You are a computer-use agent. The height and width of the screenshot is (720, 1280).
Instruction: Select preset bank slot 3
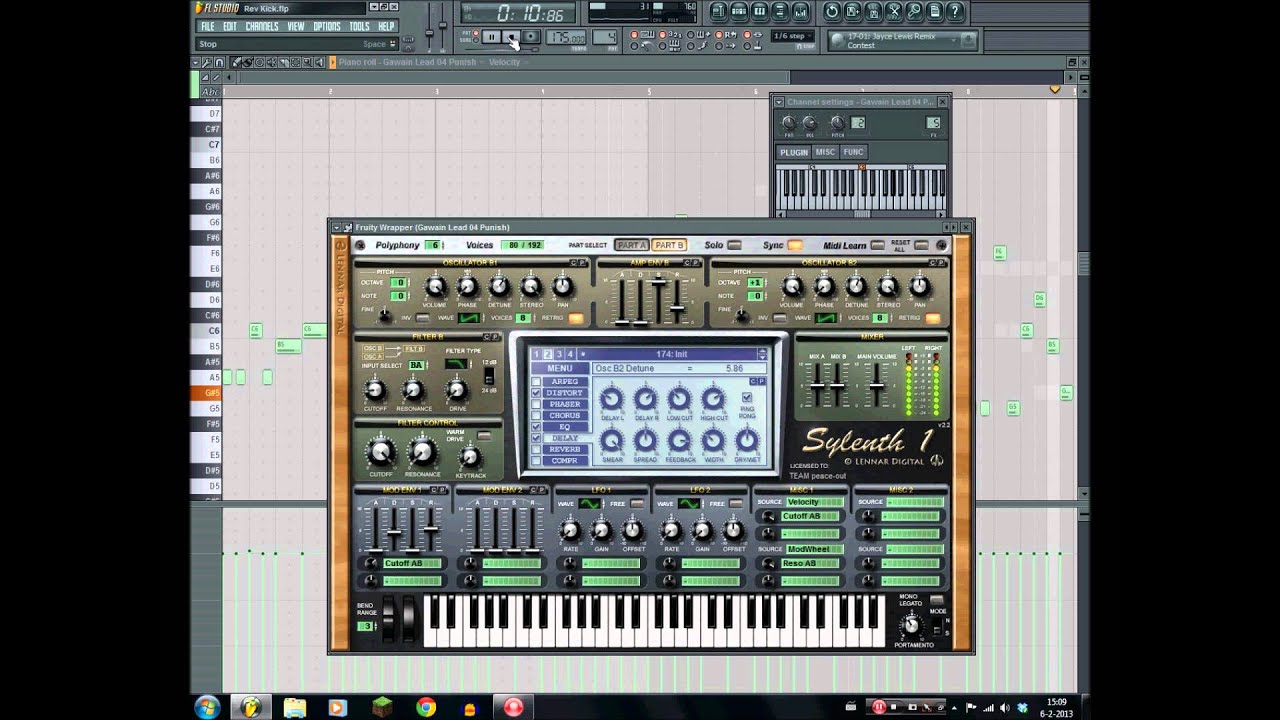pyautogui.click(x=559, y=354)
